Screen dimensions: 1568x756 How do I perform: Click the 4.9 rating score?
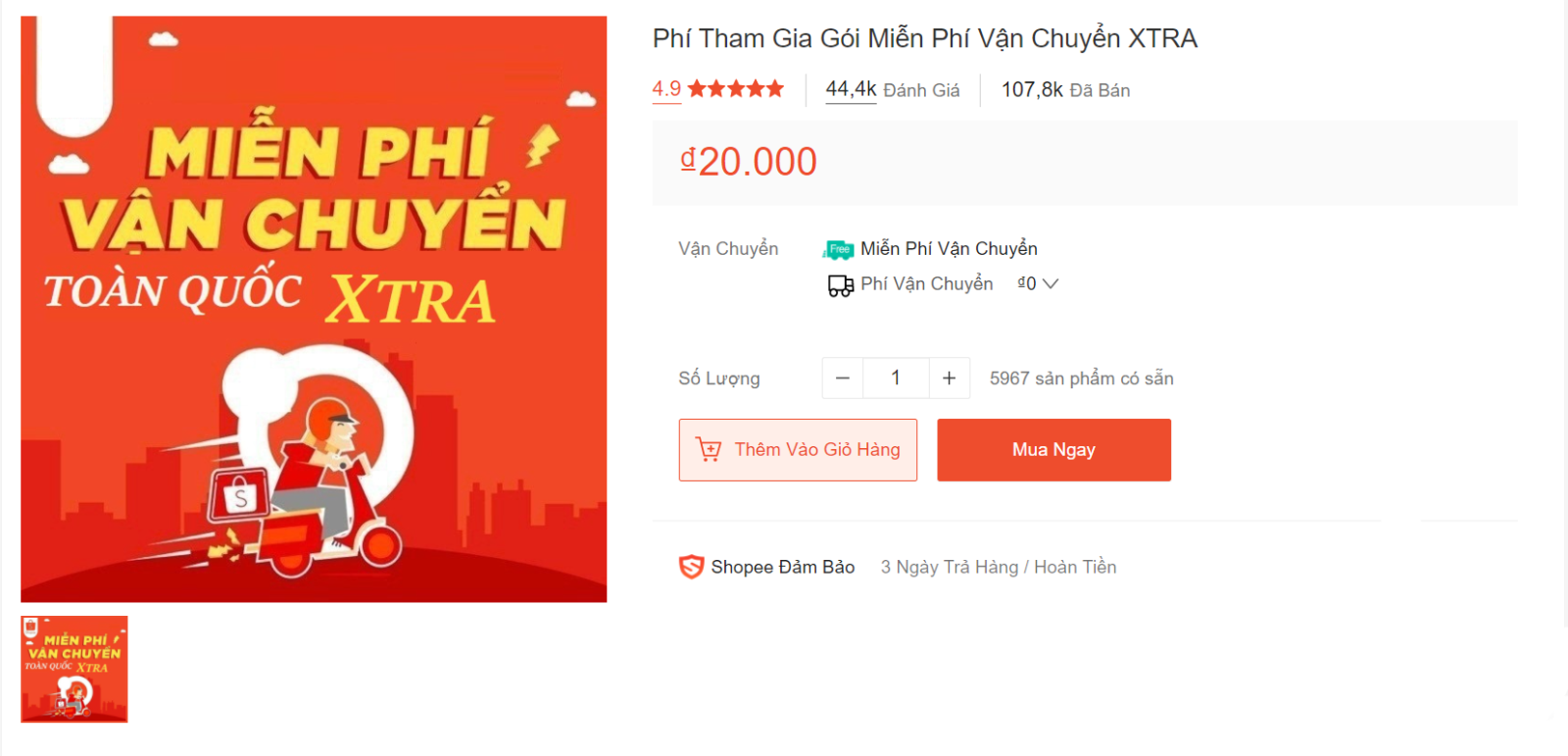(x=666, y=89)
